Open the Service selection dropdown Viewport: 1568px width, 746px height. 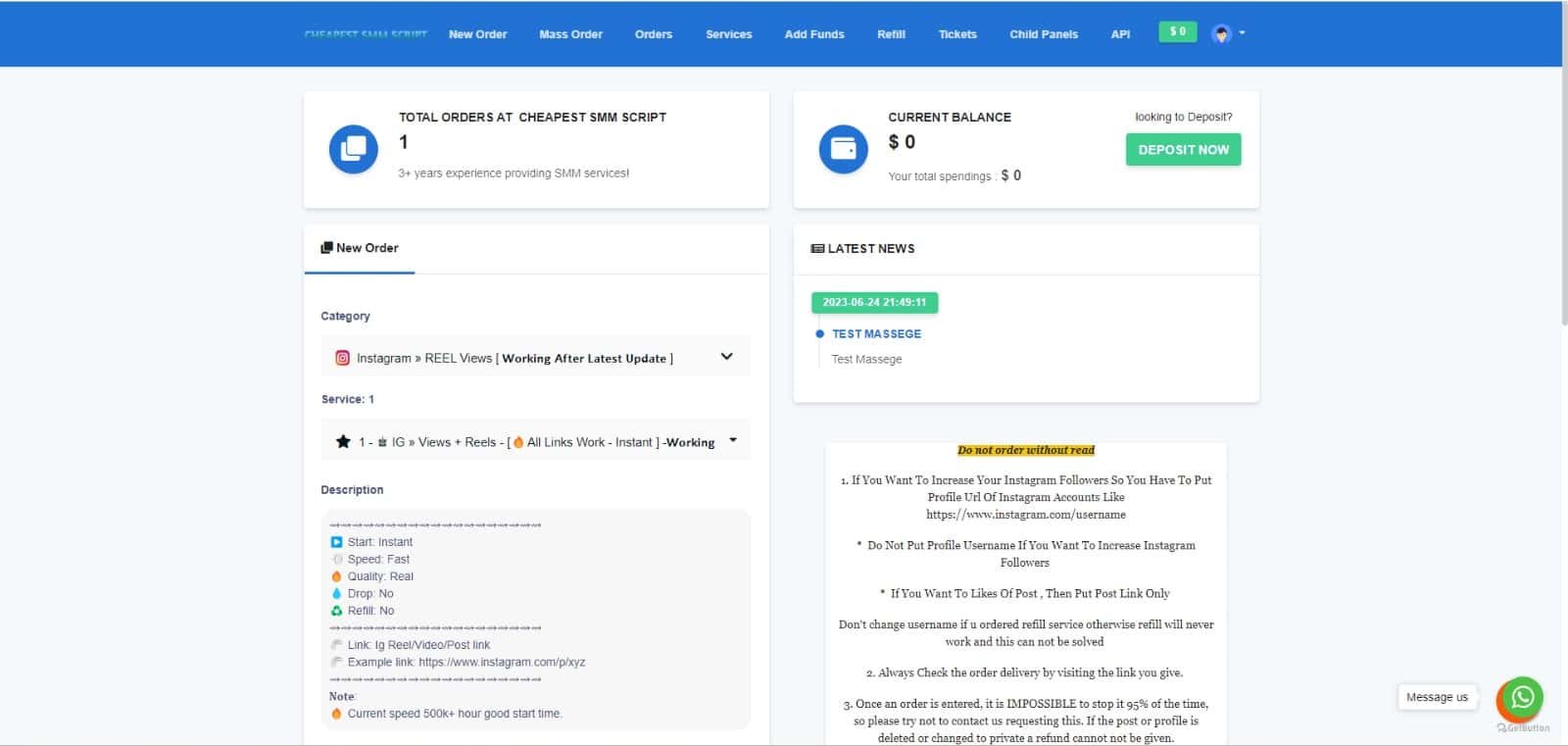[x=733, y=441]
